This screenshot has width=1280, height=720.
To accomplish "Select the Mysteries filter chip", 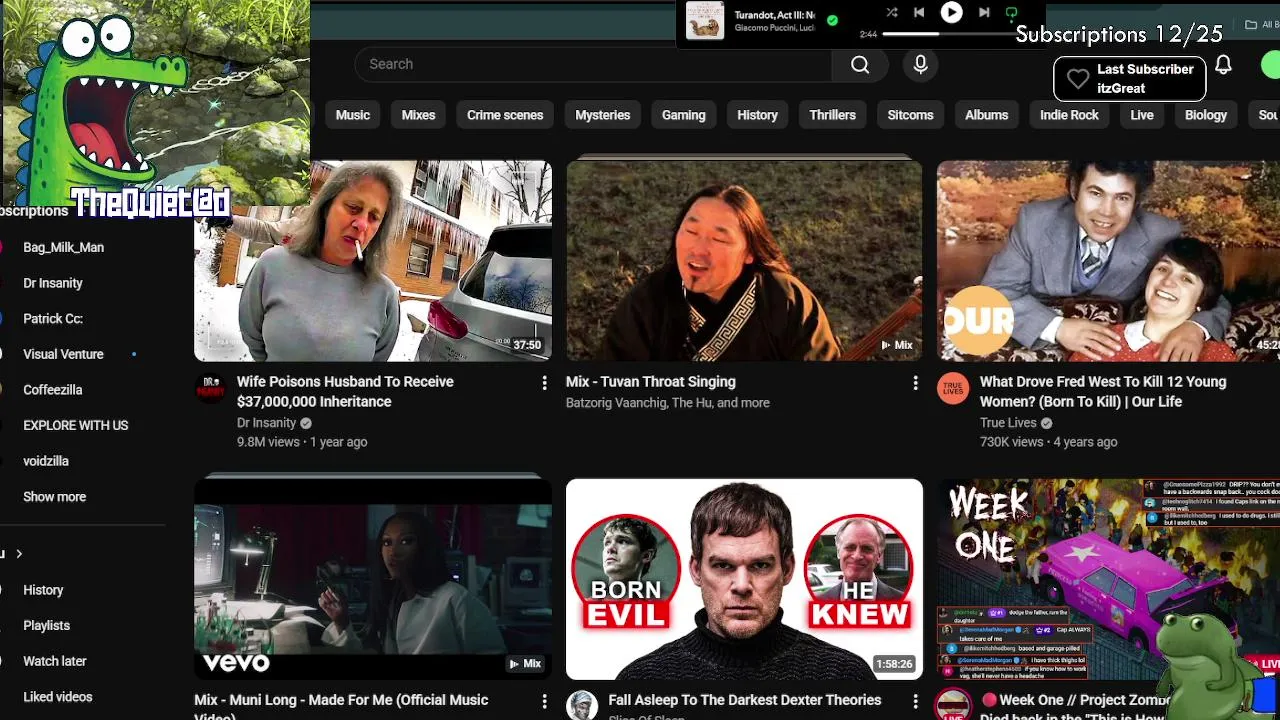I will click(x=603, y=115).
